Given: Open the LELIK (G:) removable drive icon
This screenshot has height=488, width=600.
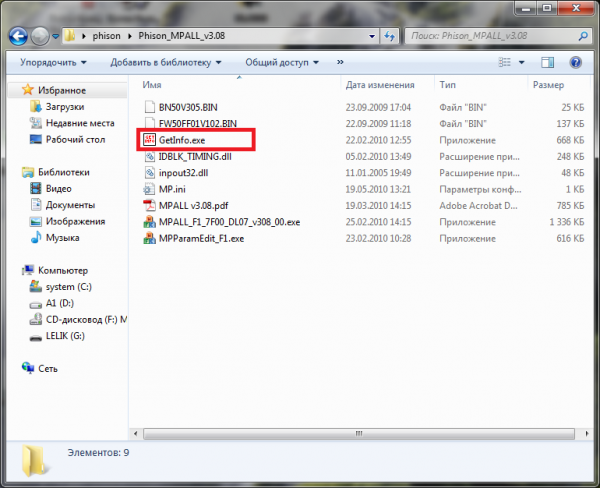Looking at the screenshot, I should 36,338.
